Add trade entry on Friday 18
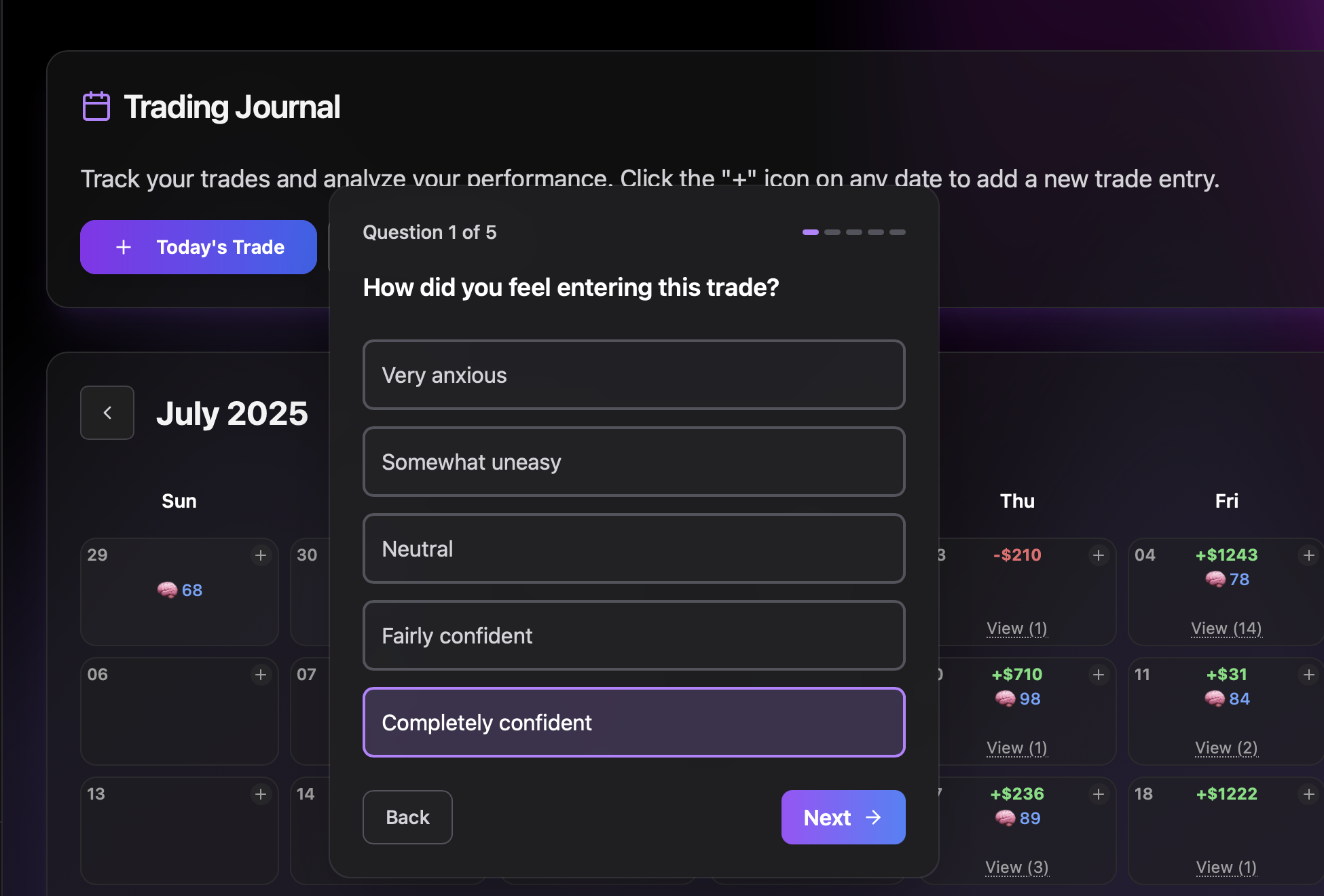Image resolution: width=1324 pixels, height=896 pixels. 1308,794
